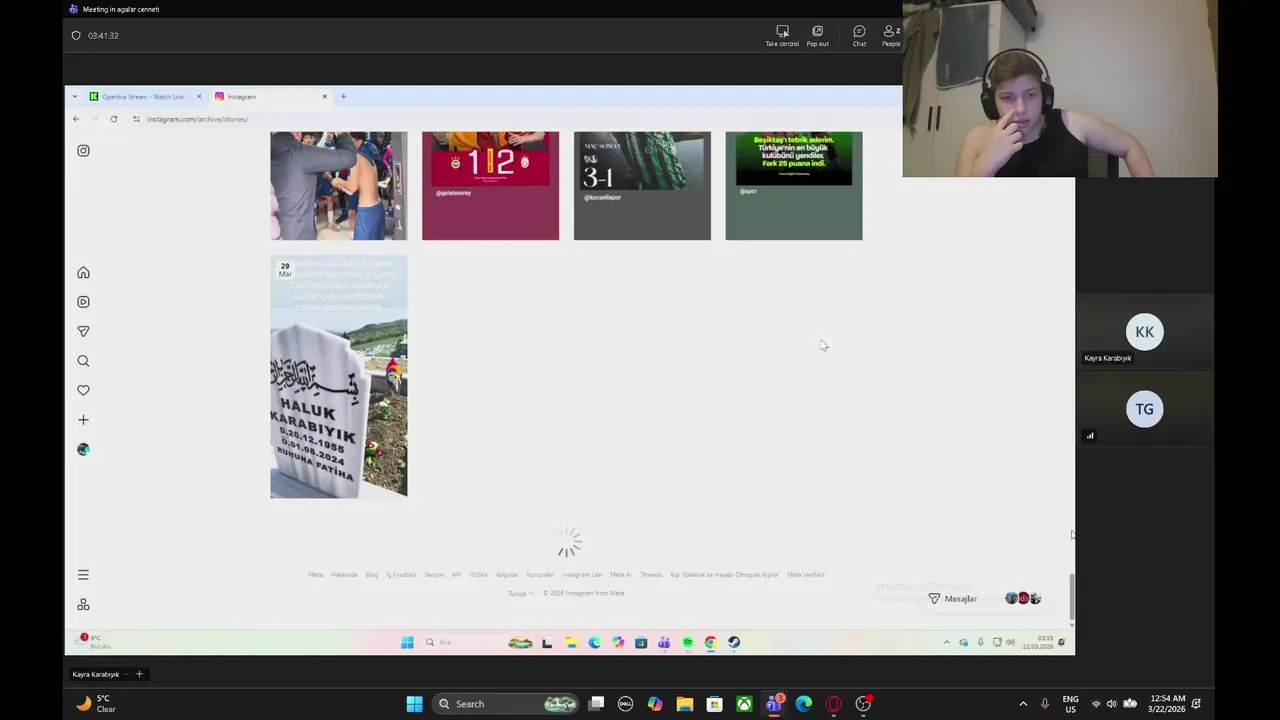This screenshot has height=720, width=1280.
Task: Go back in the shared browser
Action: click(x=76, y=119)
